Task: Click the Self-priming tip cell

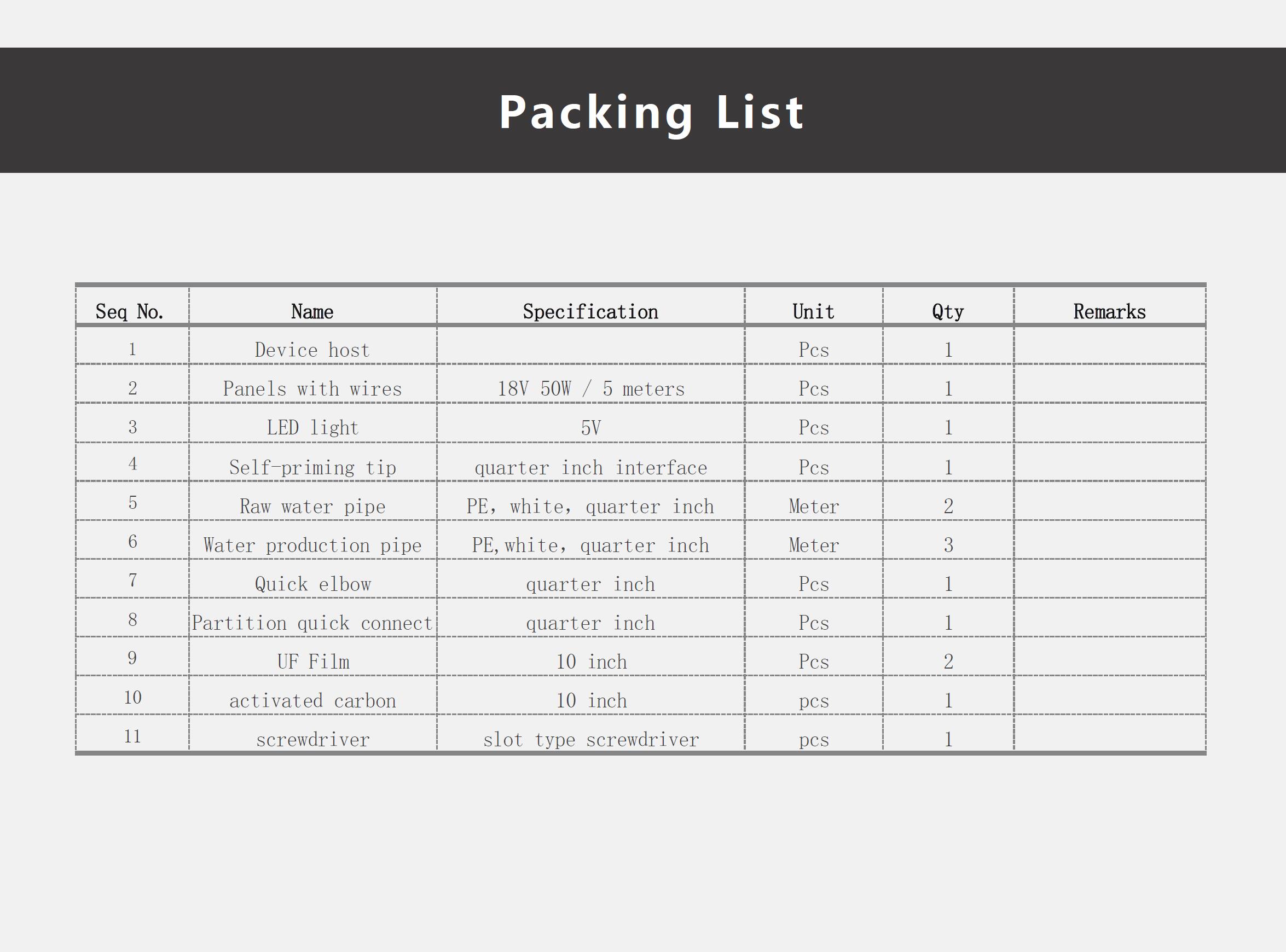Action: (x=312, y=467)
